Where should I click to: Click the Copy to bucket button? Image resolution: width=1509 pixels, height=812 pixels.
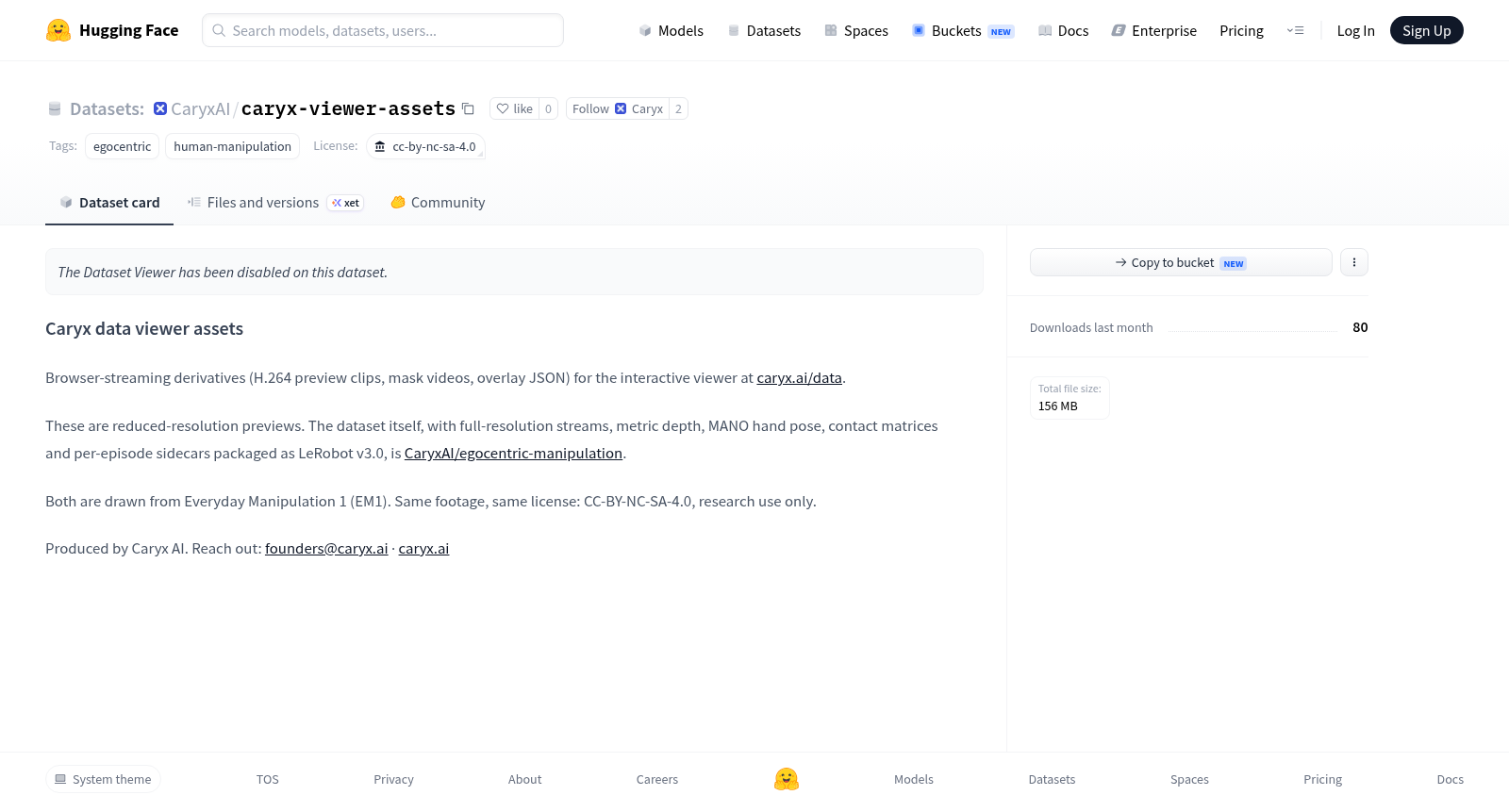click(x=1181, y=262)
